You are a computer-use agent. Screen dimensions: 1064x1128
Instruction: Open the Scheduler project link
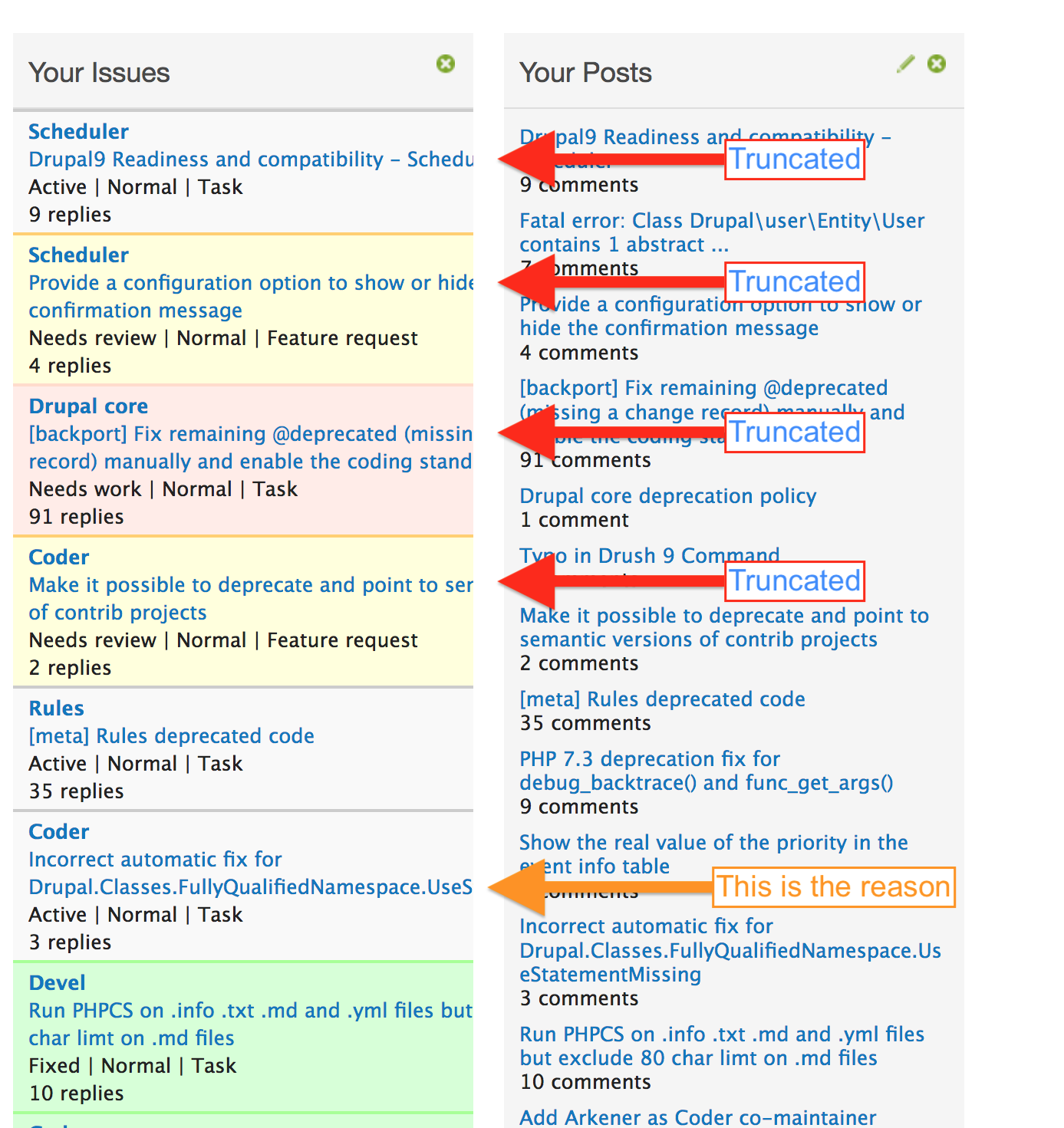coord(78,131)
